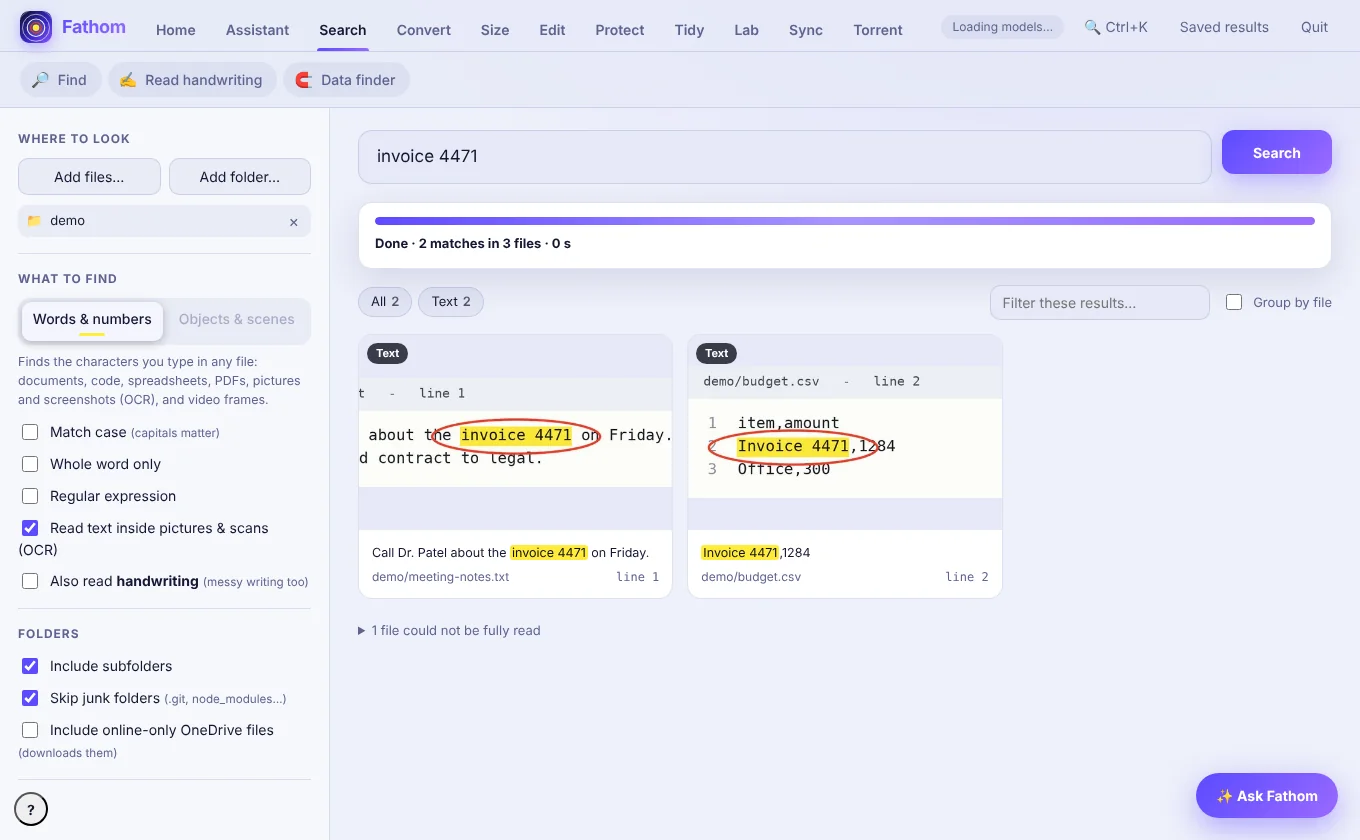This screenshot has height=840, width=1360.
Task: Enable Also read handwriting checkbox
Action: tap(30, 581)
